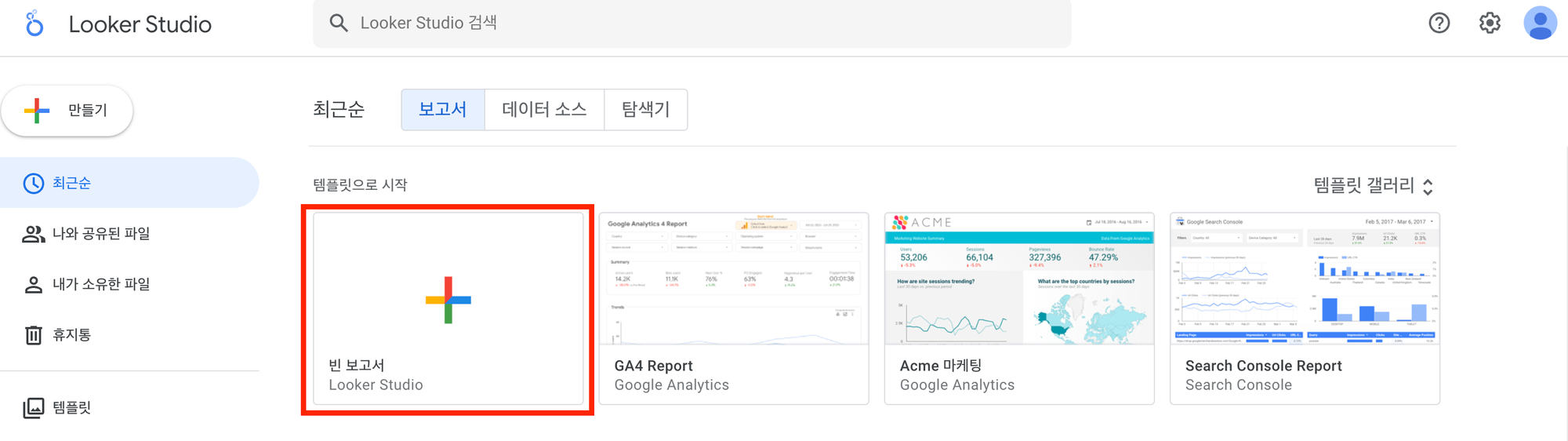Switch to the 보고서 tab
The width and height of the screenshot is (1568, 441).
click(x=443, y=109)
